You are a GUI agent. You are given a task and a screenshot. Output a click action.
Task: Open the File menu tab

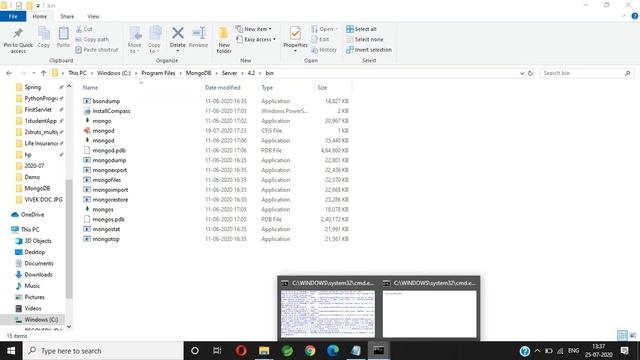pyautogui.click(x=13, y=16)
